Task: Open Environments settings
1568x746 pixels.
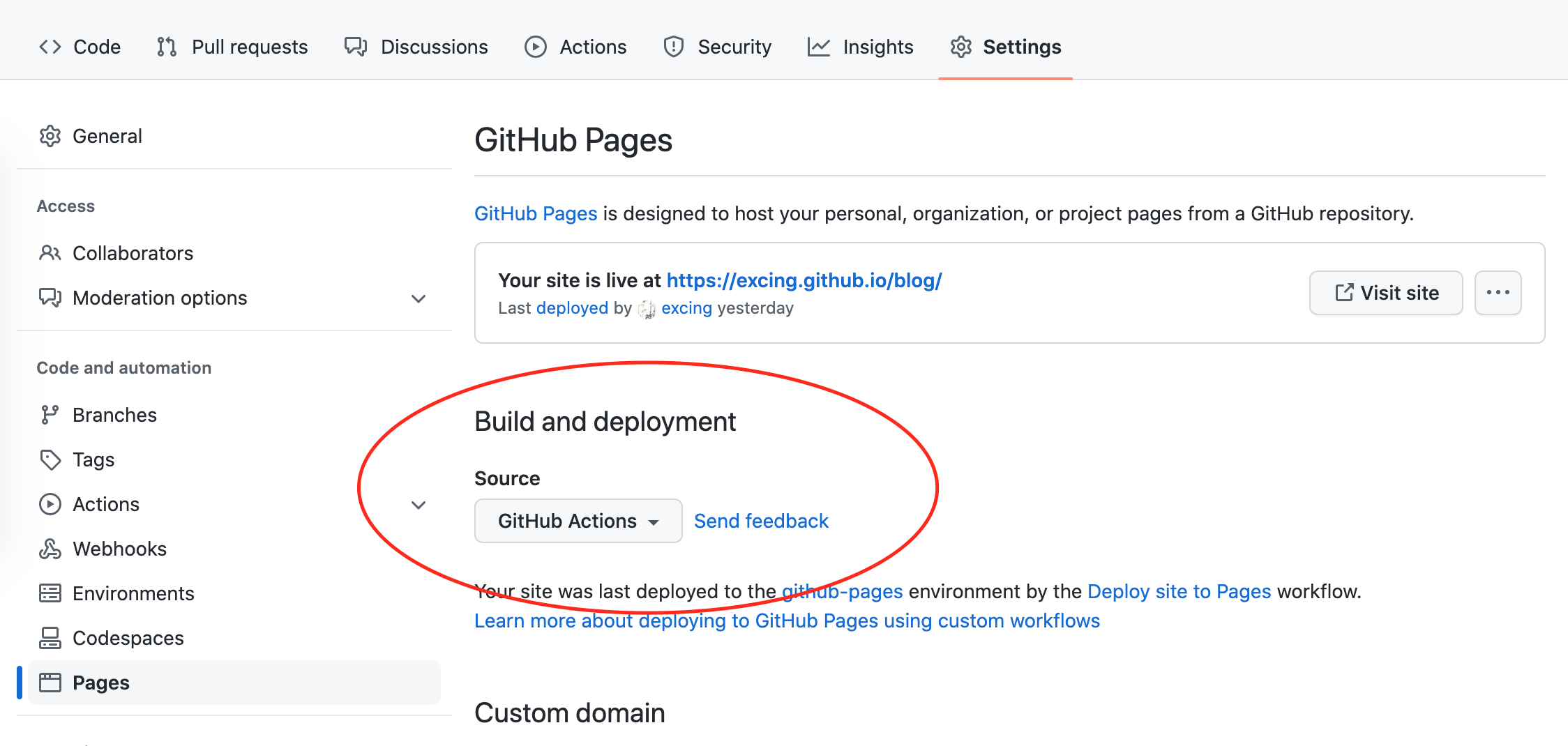Action: (x=234, y=593)
